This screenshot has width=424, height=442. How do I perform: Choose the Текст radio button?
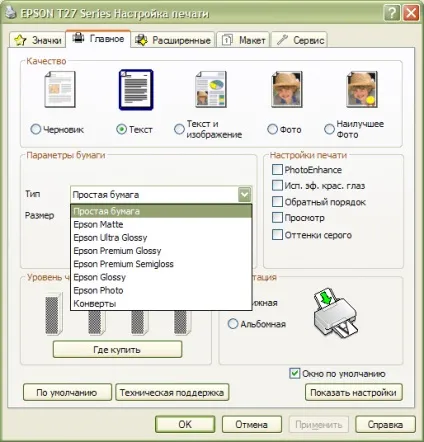pos(121,129)
